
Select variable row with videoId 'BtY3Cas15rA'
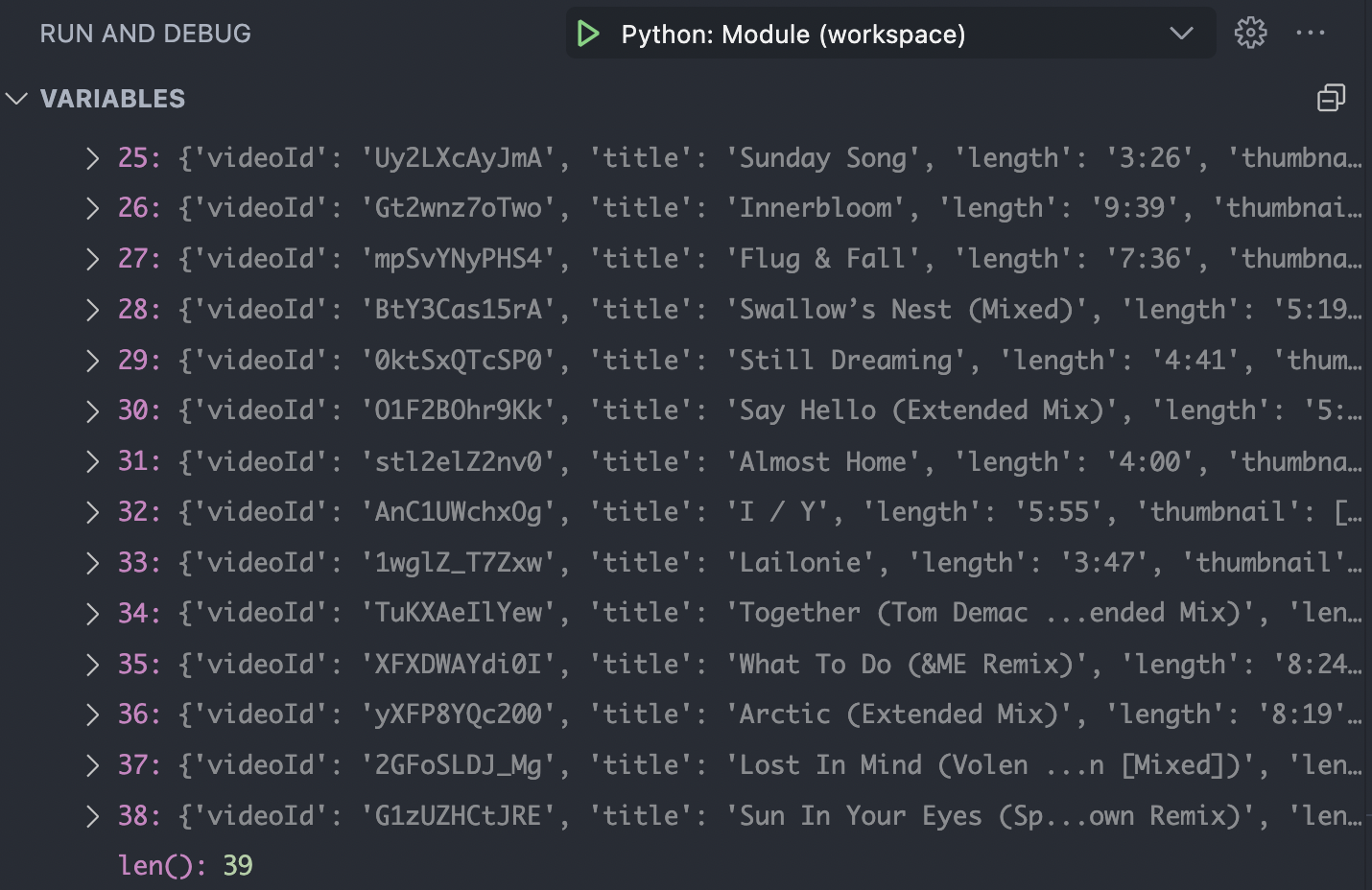pyautogui.click(x=684, y=310)
